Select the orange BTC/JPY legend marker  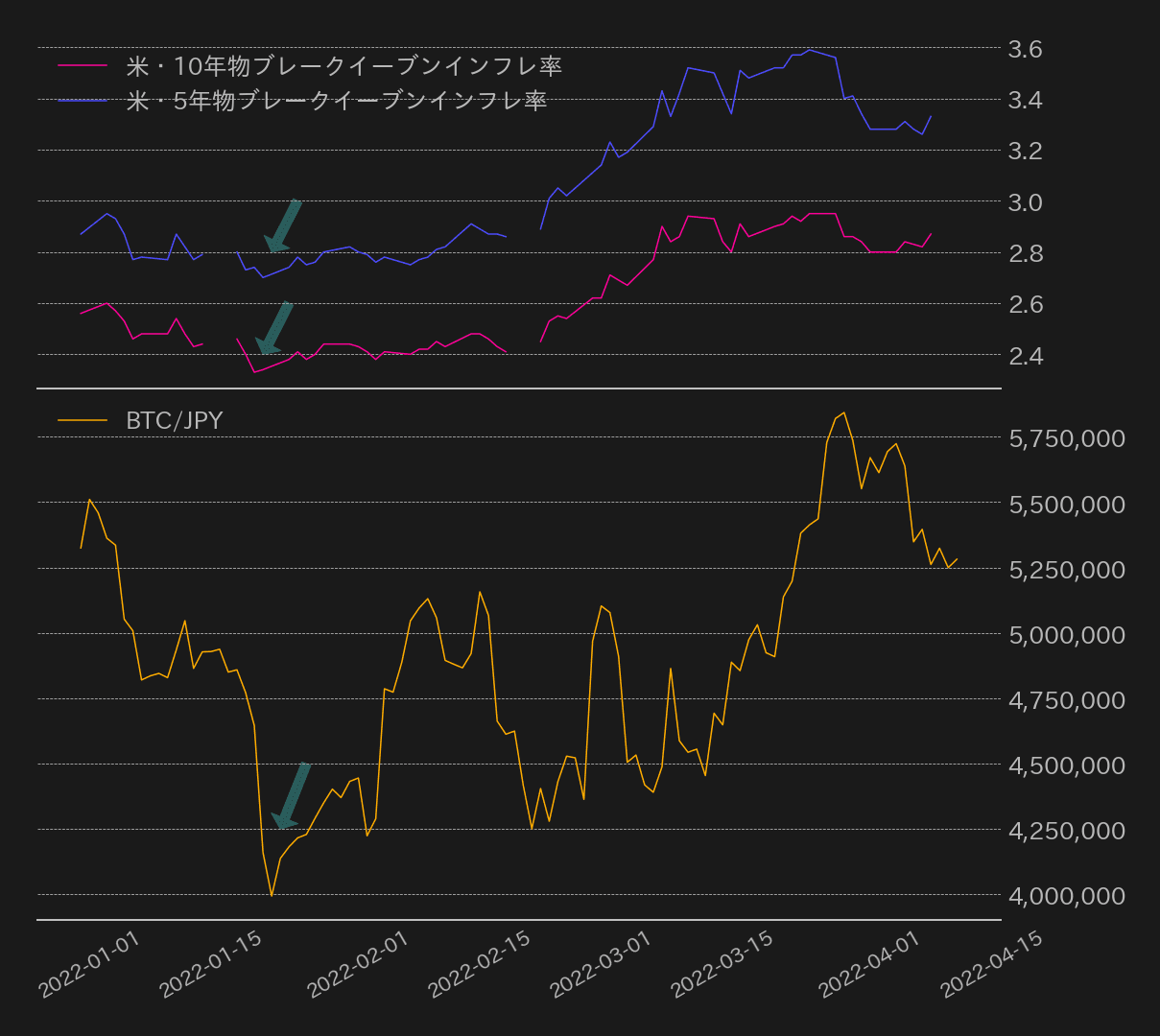84,419
